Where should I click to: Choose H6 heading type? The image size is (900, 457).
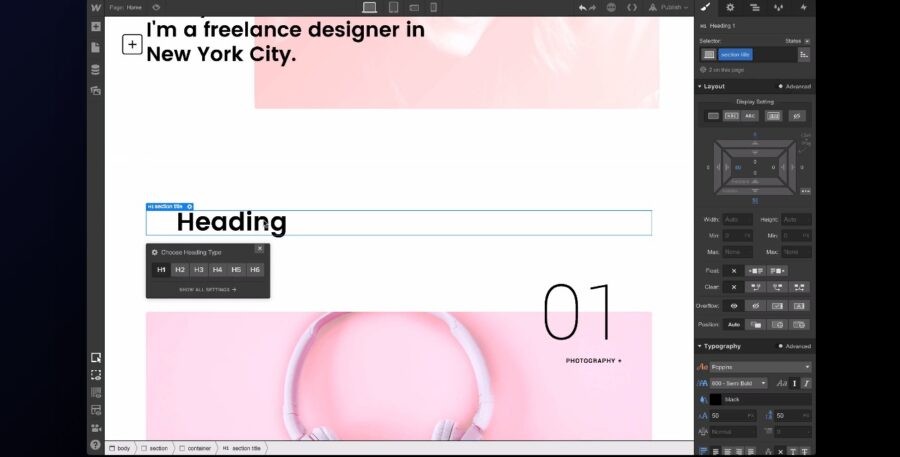tap(255, 270)
